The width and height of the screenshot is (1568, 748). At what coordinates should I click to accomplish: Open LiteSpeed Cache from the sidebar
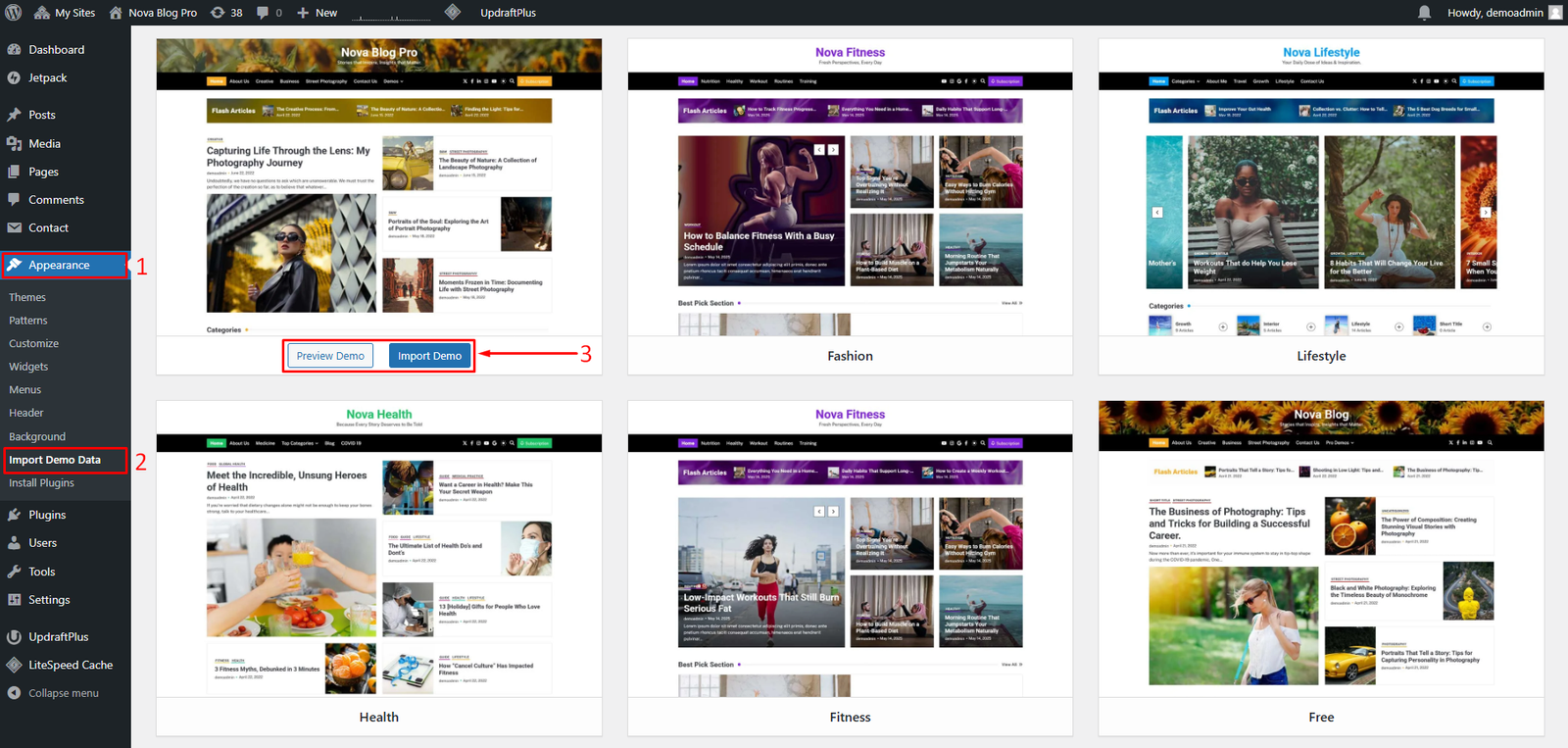click(x=70, y=665)
